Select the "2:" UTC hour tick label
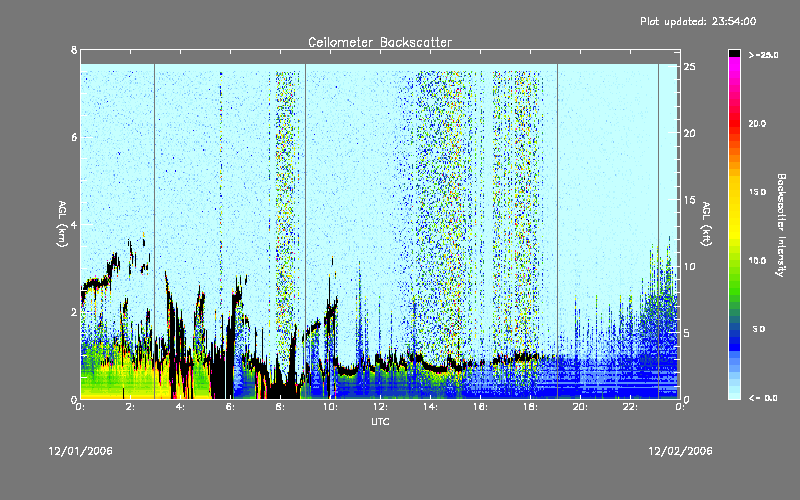The height and width of the screenshot is (500, 800). pos(130,407)
